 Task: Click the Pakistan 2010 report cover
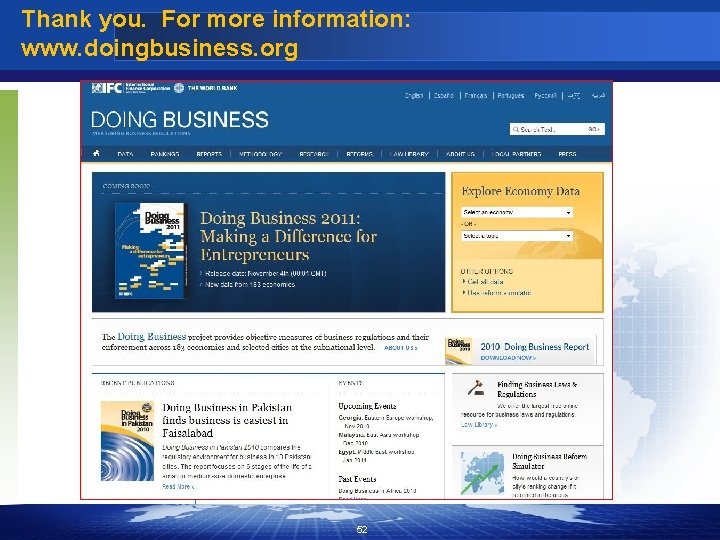point(127,441)
